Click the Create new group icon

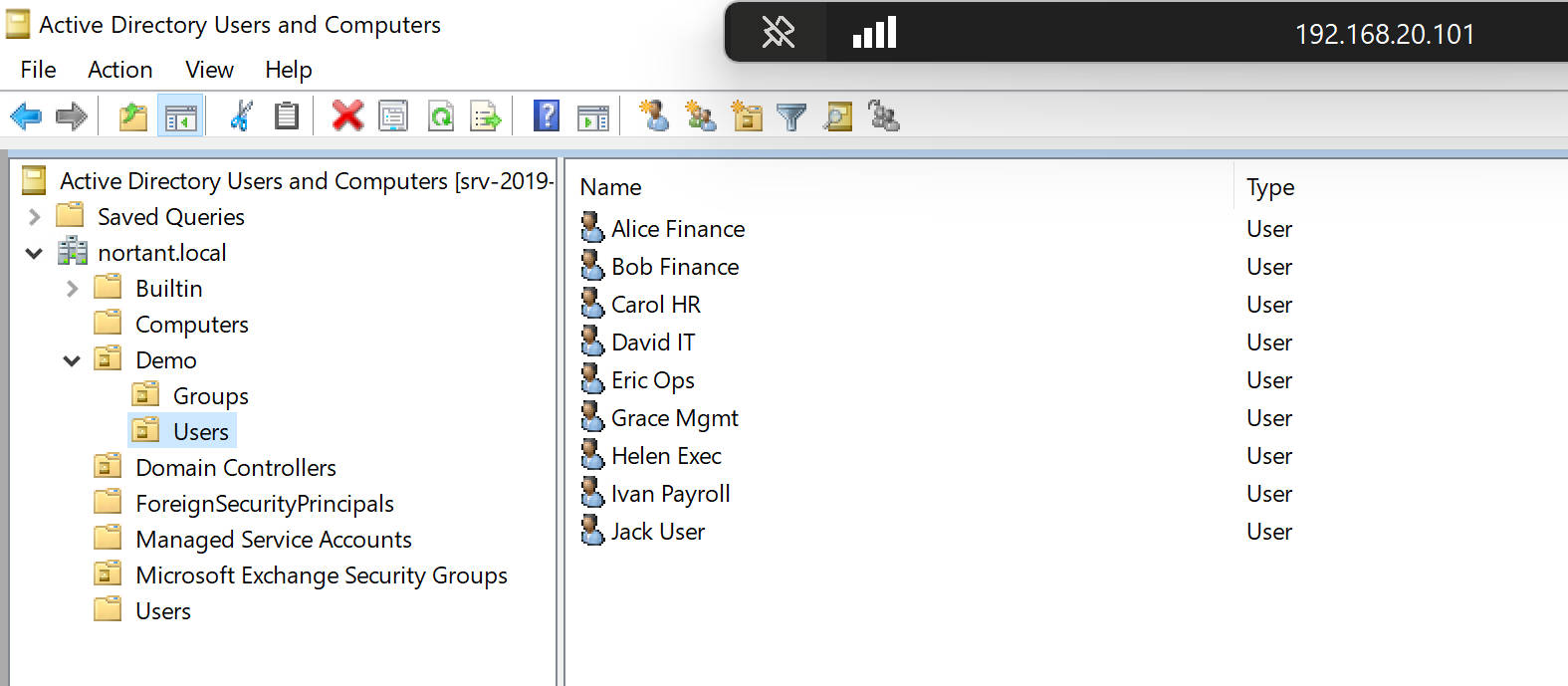(x=701, y=116)
